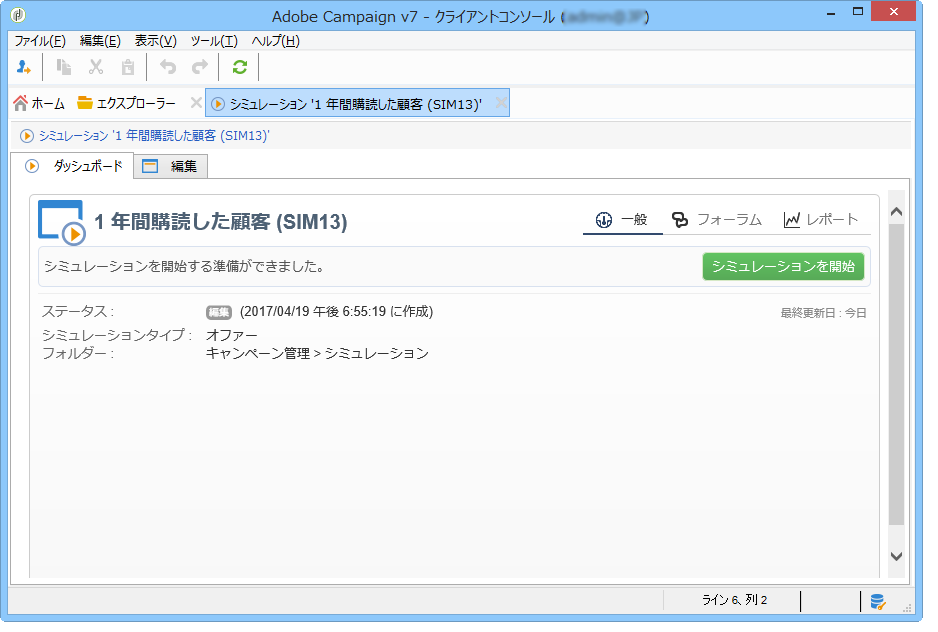
Task: Click the message シミュレーションを開始する準備ができました。
Action: click(185, 266)
